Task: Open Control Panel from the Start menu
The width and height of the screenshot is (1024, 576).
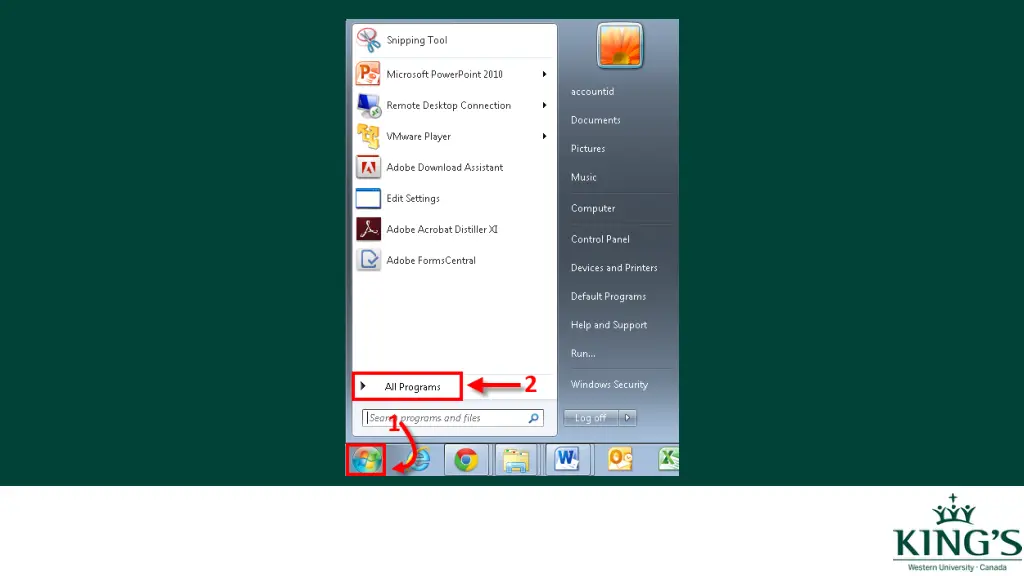Action: pyautogui.click(x=600, y=239)
